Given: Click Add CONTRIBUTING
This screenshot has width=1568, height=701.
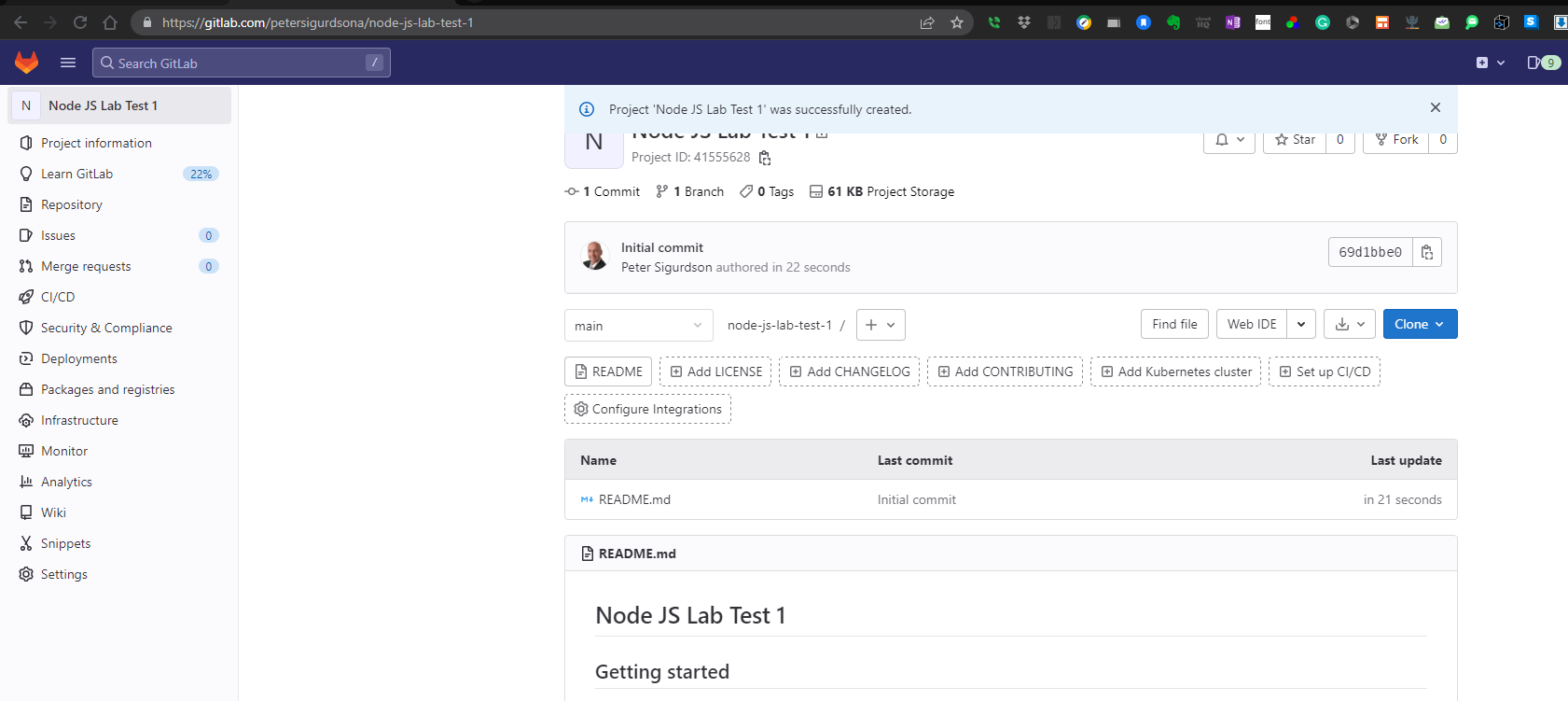Looking at the screenshot, I should pos(1005,372).
